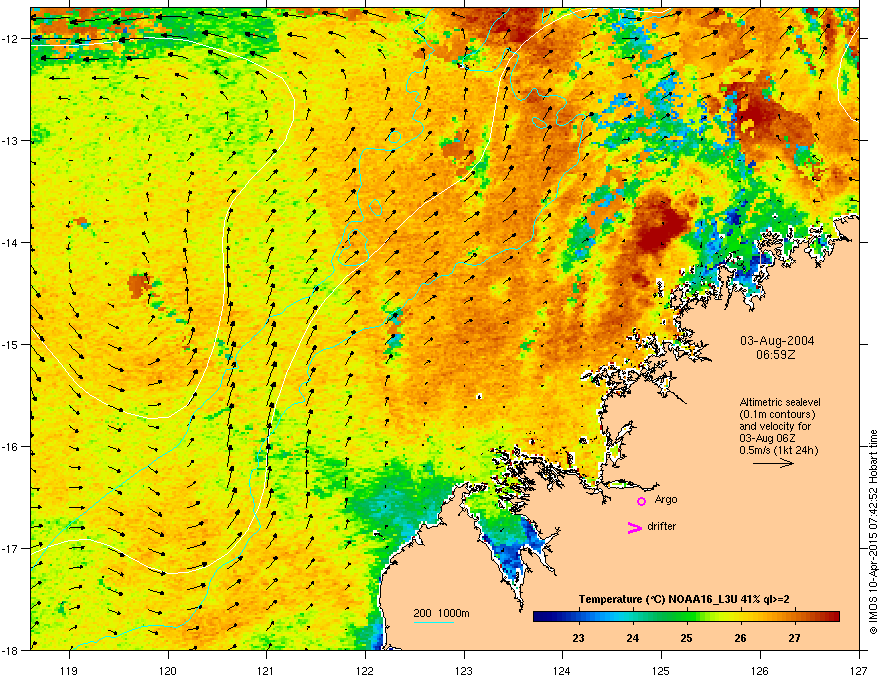880x680 pixels.
Task: Click the latitude label -14
Action: (x=11, y=242)
